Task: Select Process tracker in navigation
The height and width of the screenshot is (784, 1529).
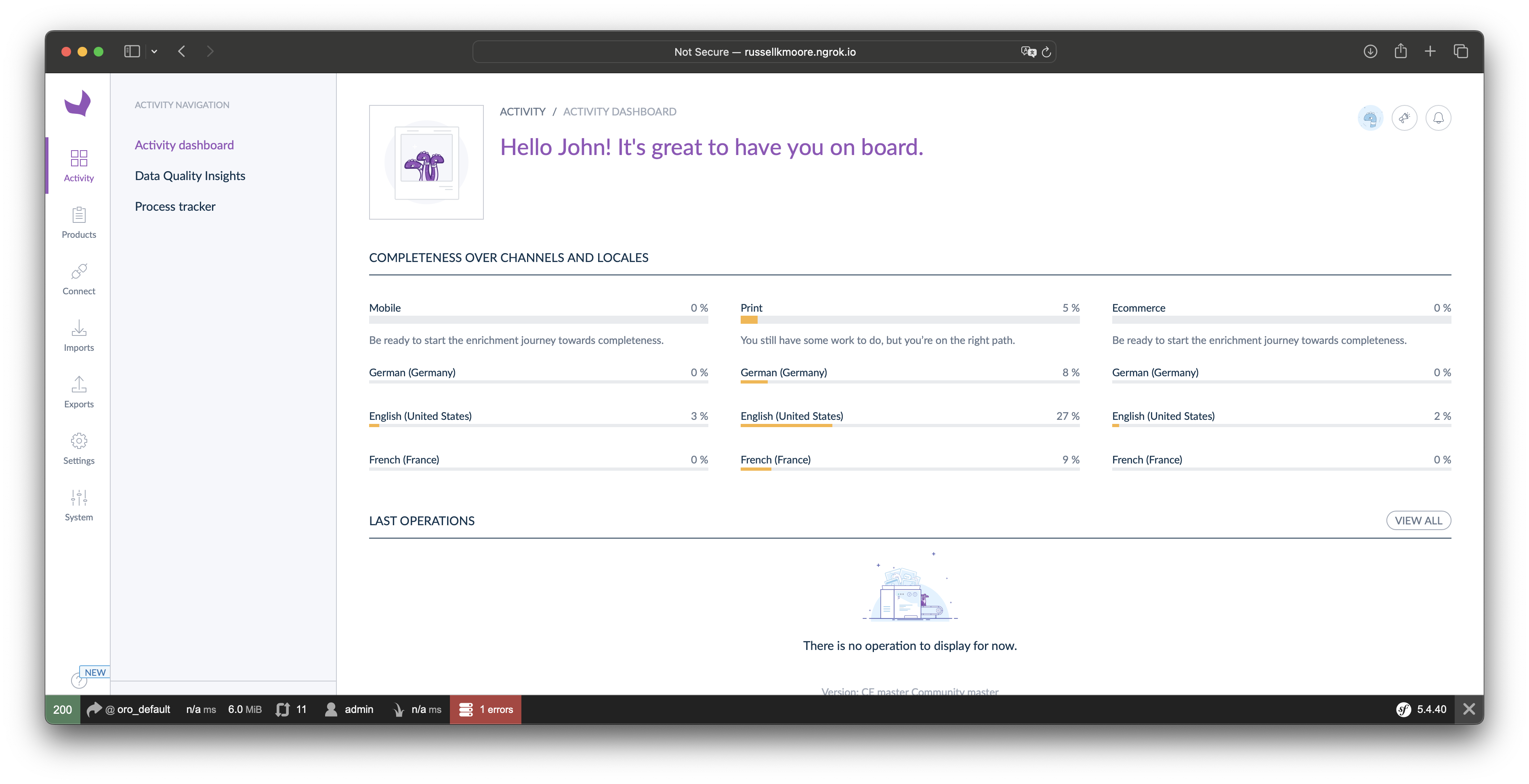Action: coord(175,207)
